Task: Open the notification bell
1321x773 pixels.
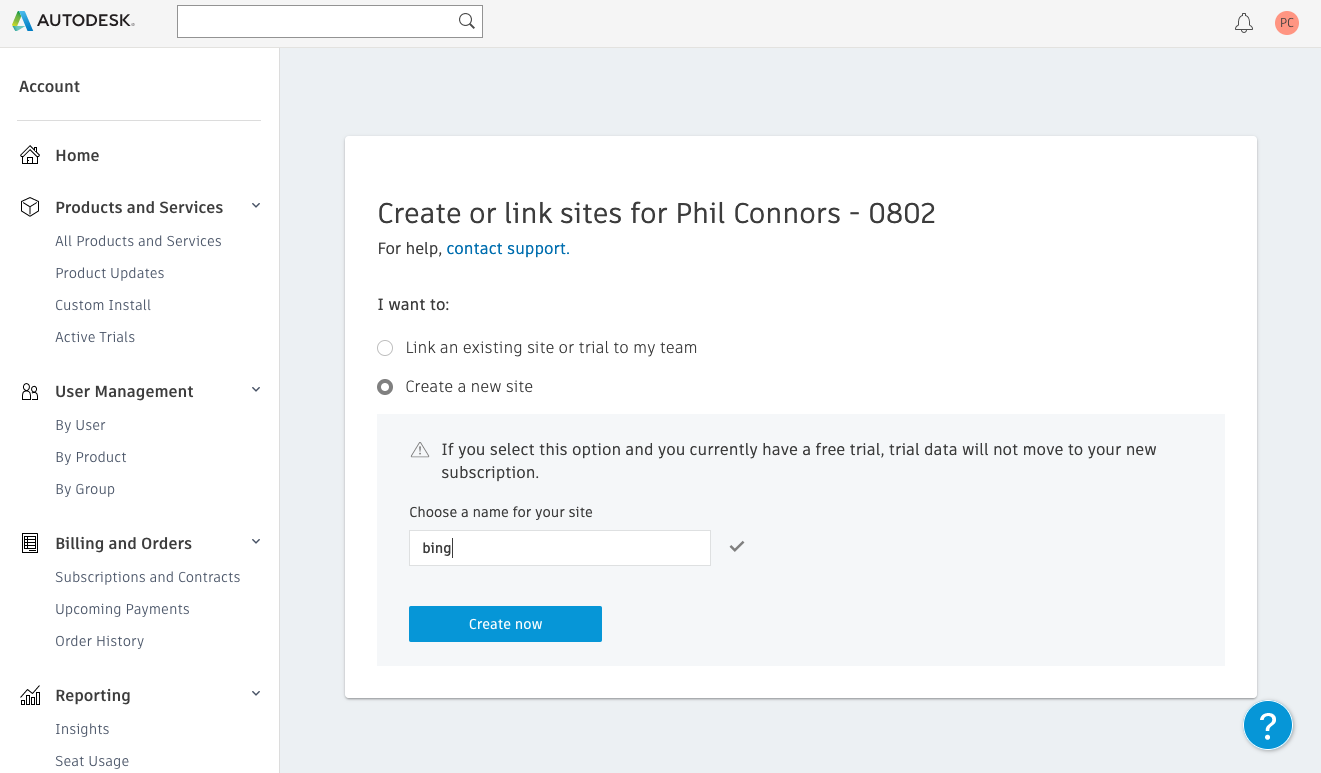Action: [x=1244, y=22]
